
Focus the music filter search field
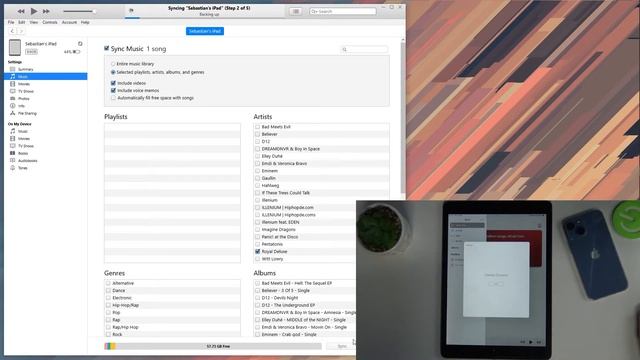click(x=364, y=49)
